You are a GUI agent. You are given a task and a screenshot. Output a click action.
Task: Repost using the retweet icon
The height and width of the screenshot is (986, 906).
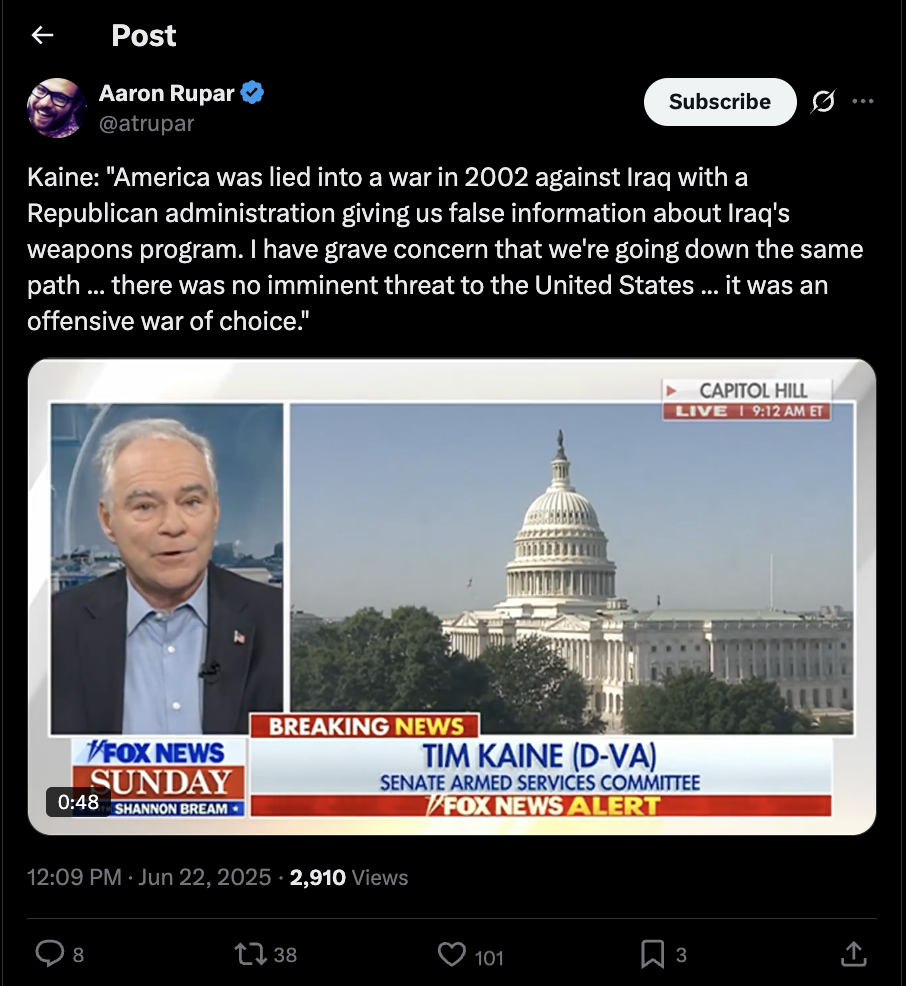[250, 954]
